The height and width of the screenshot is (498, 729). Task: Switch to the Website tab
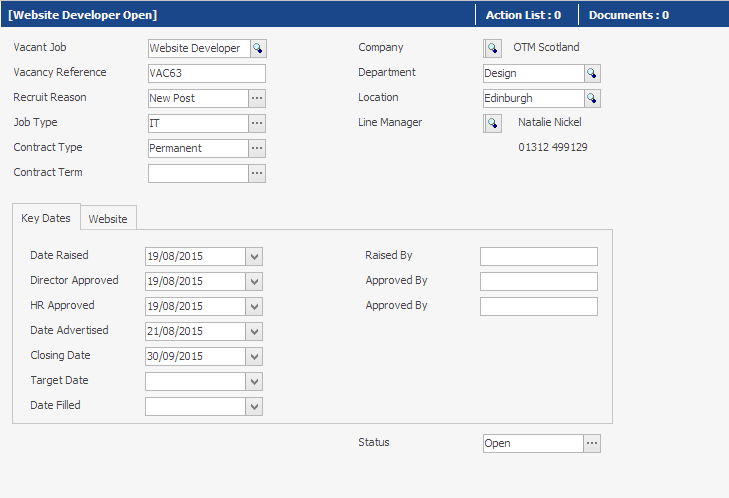pyautogui.click(x=108, y=218)
